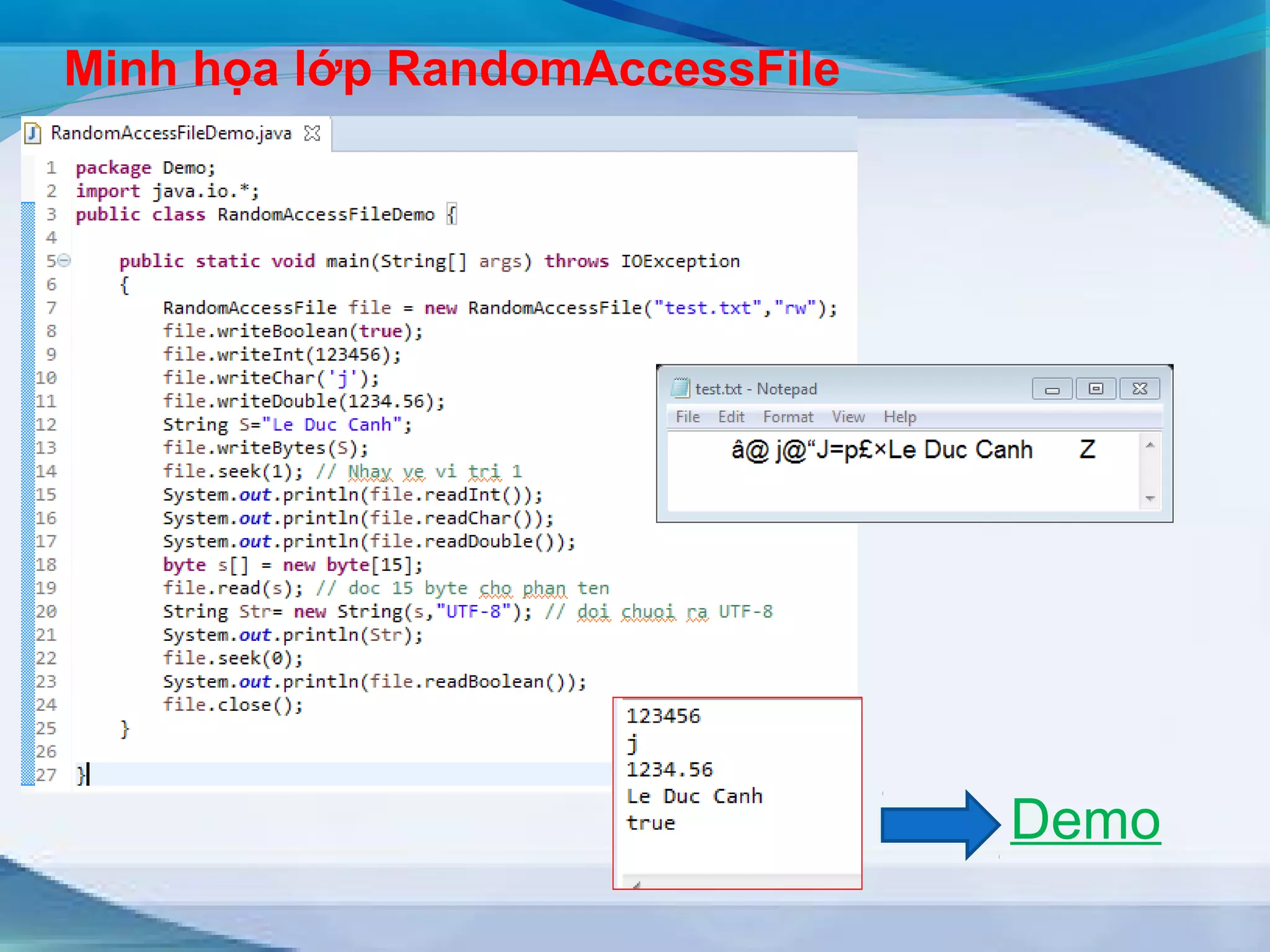The image size is (1270, 952).
Task: Click Notepad scrollbar up arrow
Action: pyautogui.click(x=1150, y=445)
